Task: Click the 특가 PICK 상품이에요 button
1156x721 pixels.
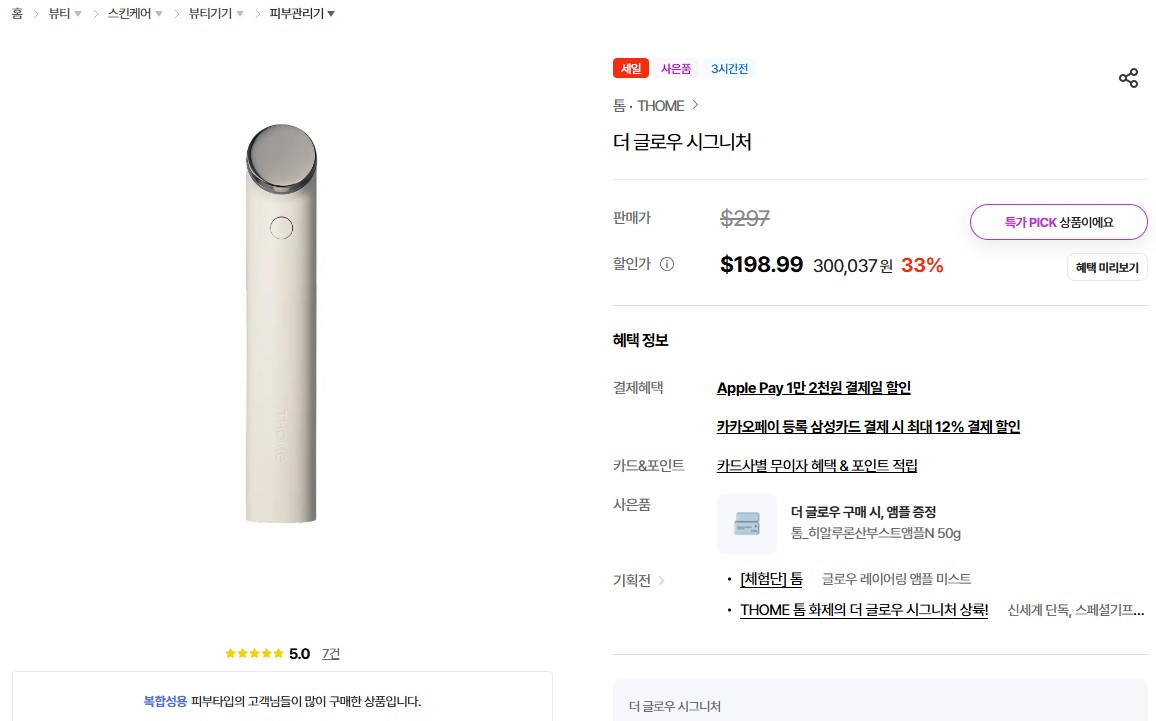Action: [1058, 222]
